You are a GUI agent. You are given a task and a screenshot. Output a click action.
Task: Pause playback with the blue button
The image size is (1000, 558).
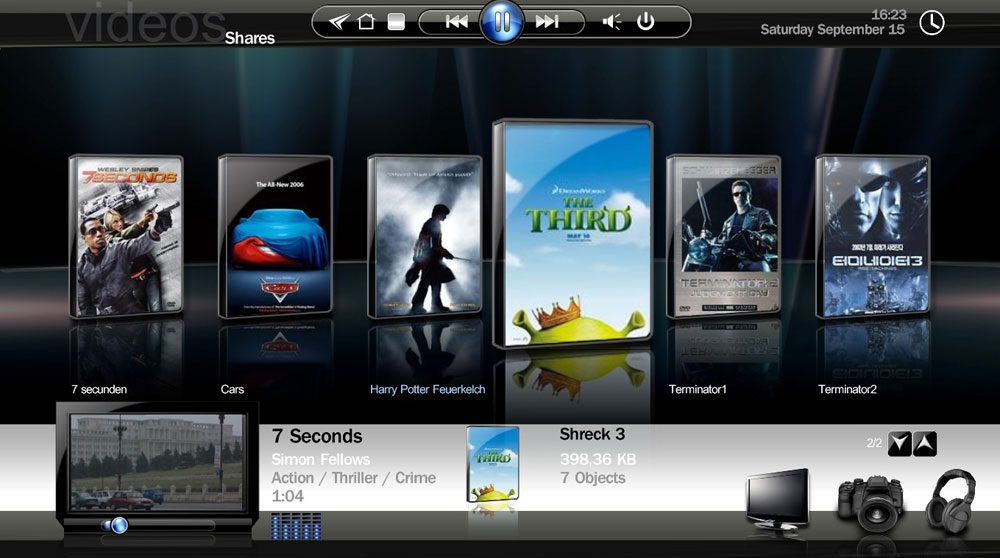coord(502,22)
